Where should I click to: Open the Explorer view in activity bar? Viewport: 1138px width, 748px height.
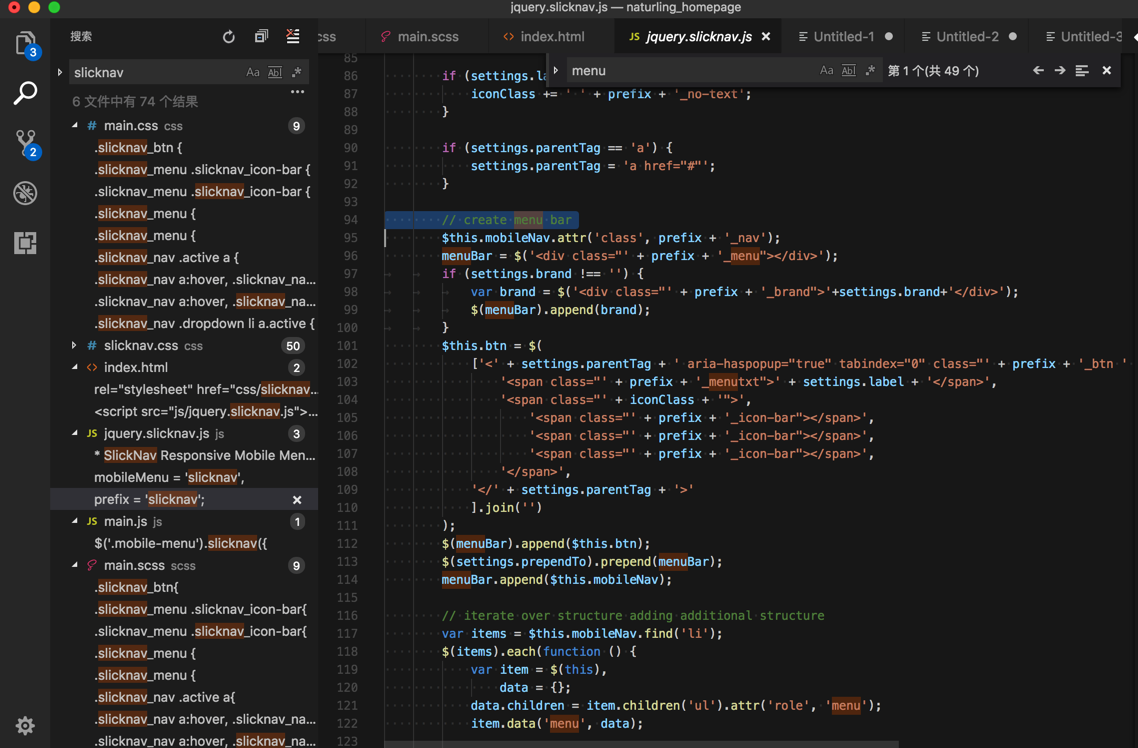25,44
